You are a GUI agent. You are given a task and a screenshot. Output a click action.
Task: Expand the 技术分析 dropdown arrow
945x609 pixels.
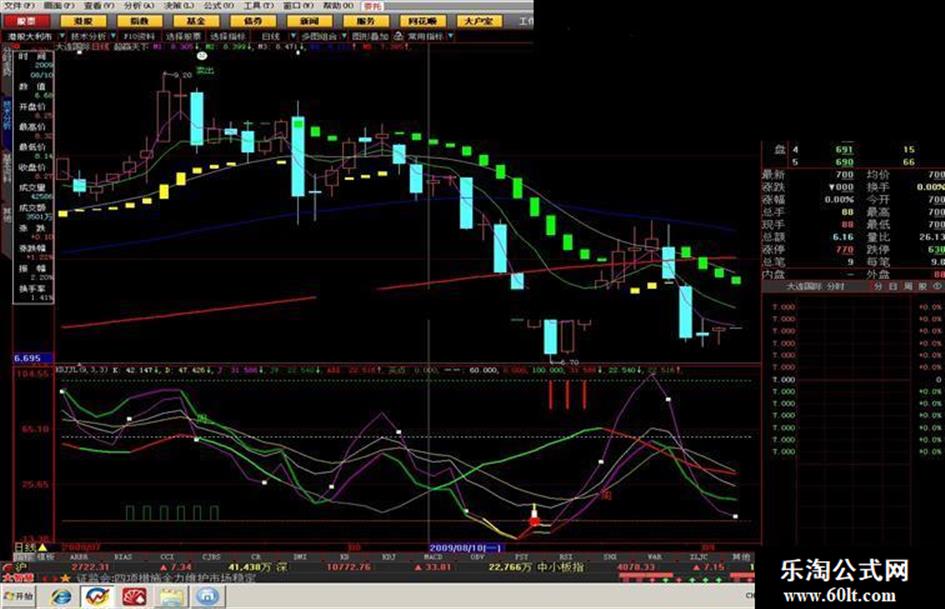[x=113, y=37]
